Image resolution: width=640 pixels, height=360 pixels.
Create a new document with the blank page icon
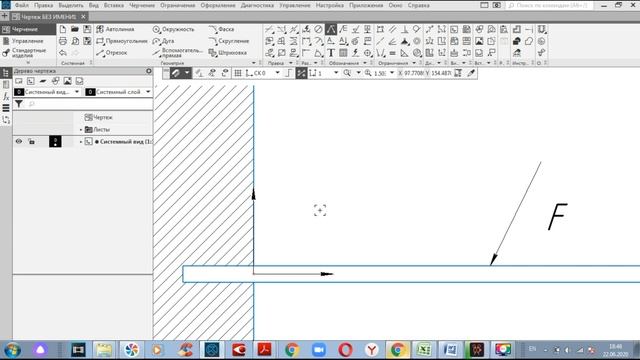[x=63, y=29]
